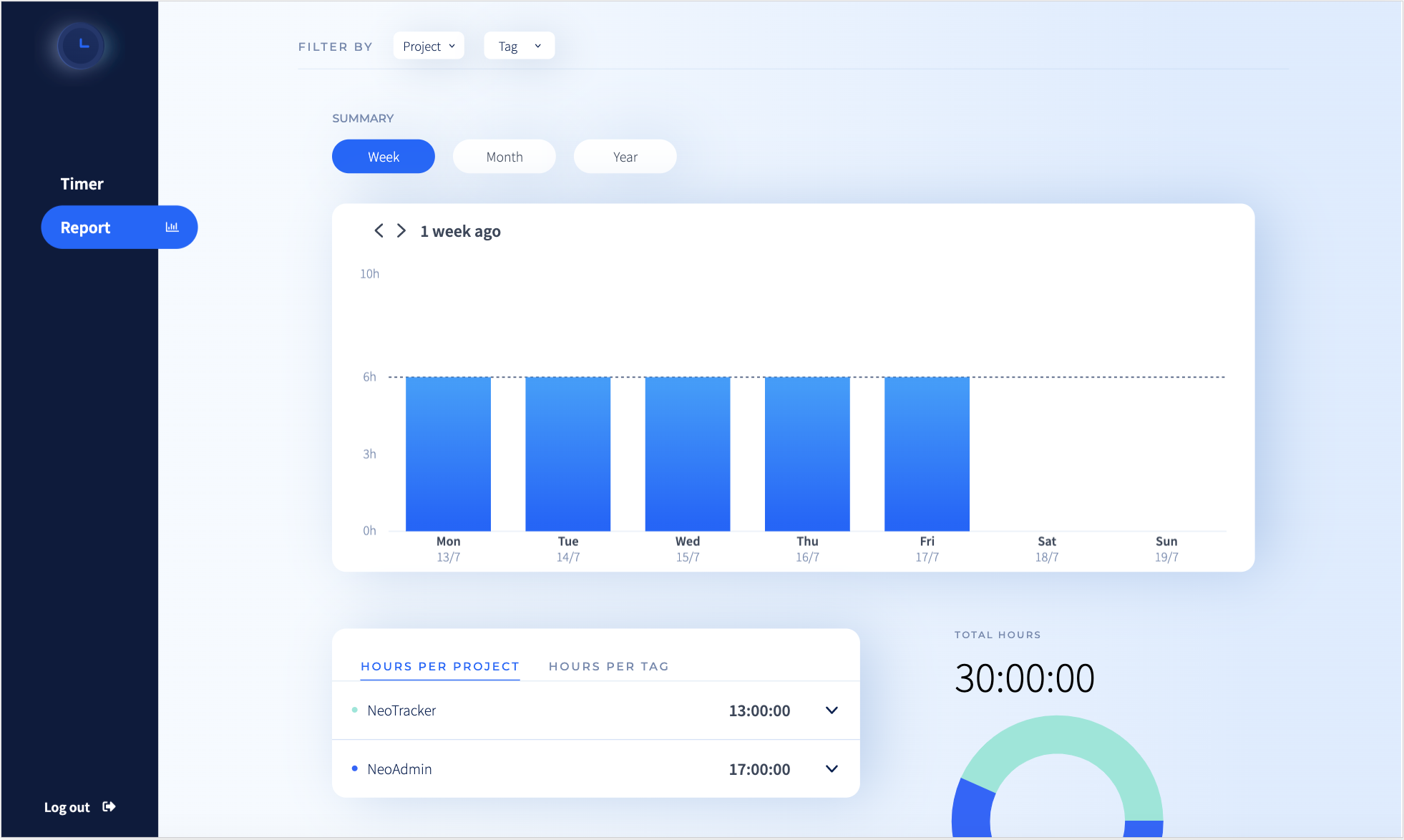Click the clock logo icon in sidebar
Image resolution: width=1404 pixels, height=840 pixels.
[82, 46]
